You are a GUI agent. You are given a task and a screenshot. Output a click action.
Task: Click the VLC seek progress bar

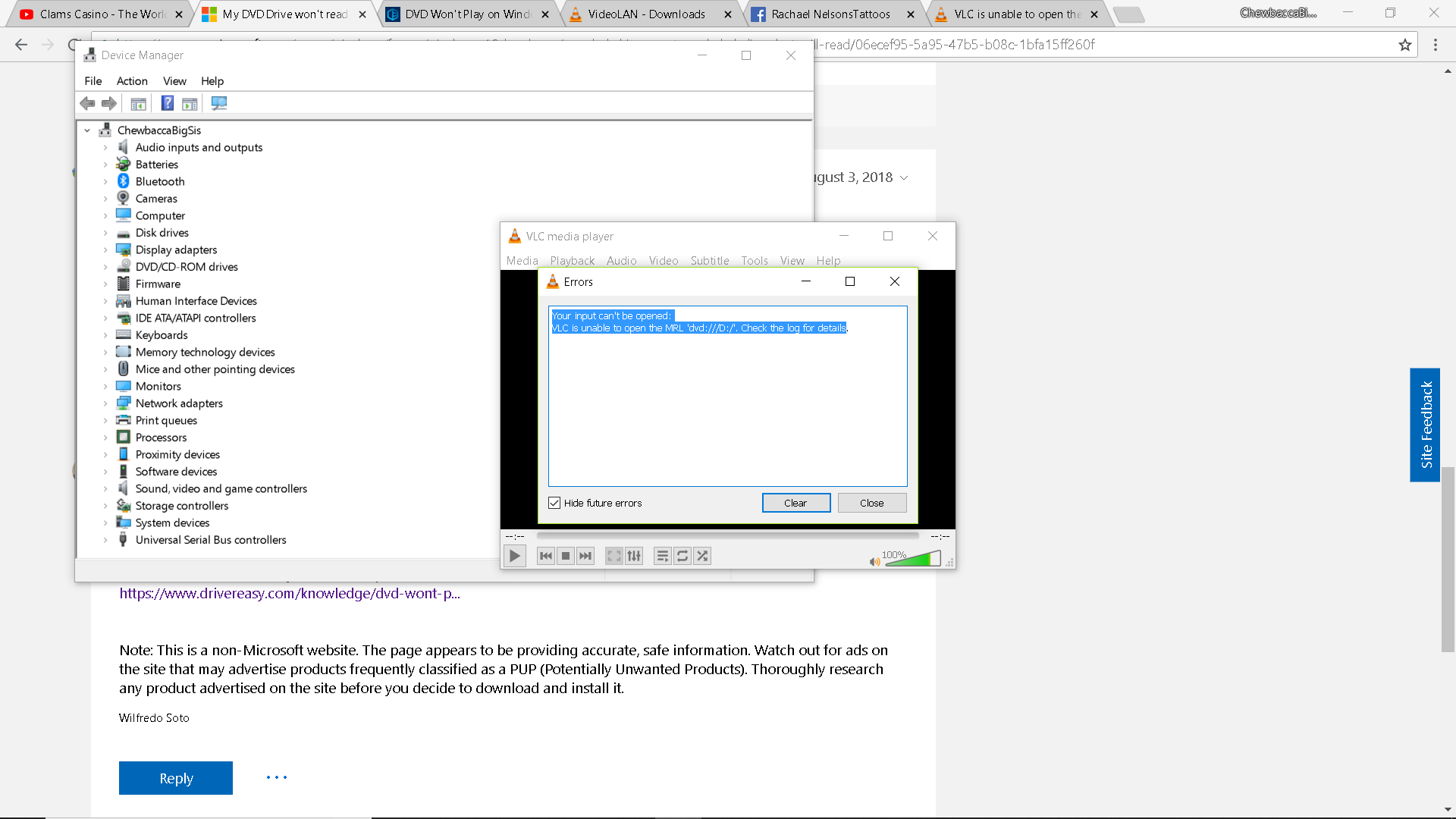pyautogui.click(x=727, y=536)
